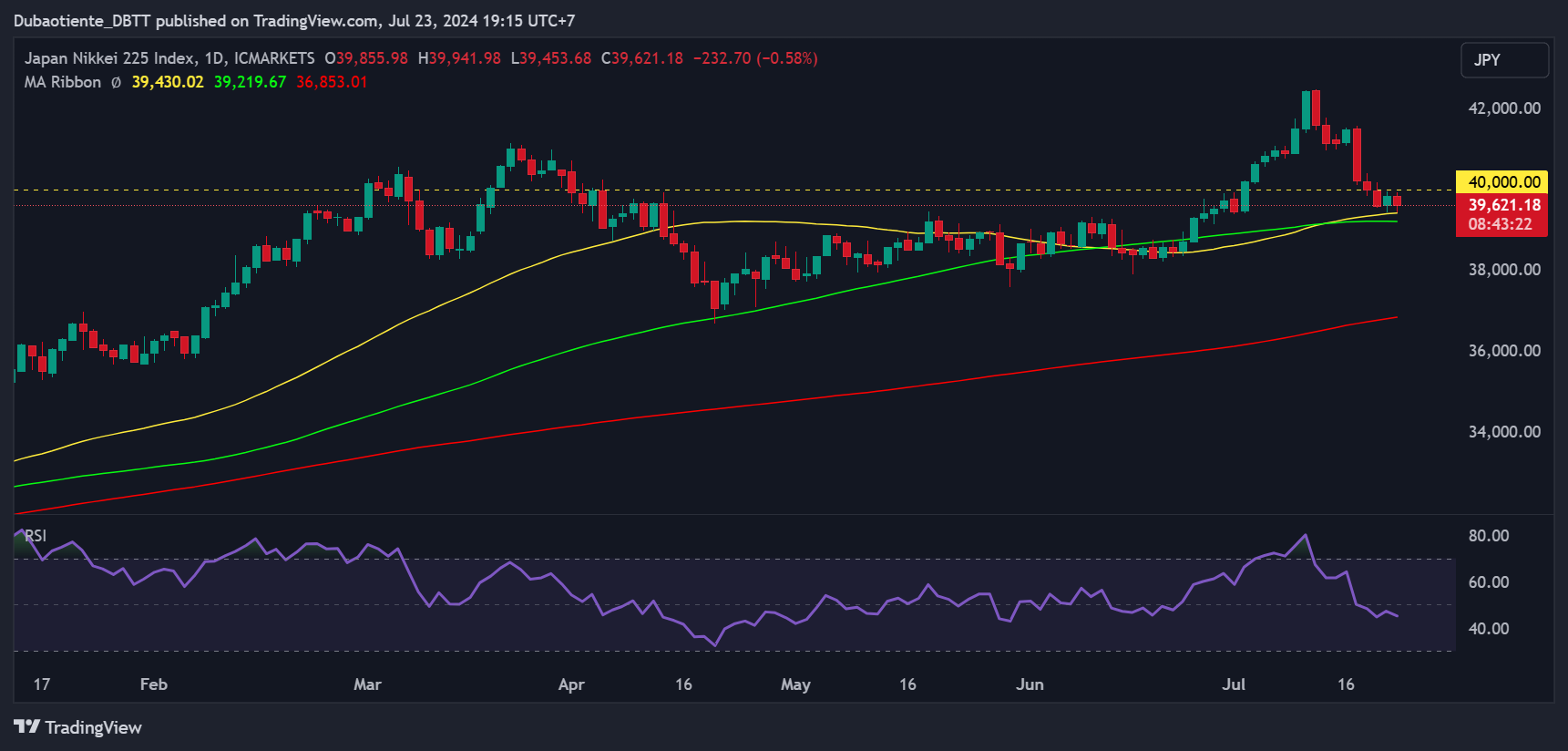Click the 38,000.00 price axis label
Image resolution: width=1568 pixels, height=751 pixels.
coord(1504,270)
